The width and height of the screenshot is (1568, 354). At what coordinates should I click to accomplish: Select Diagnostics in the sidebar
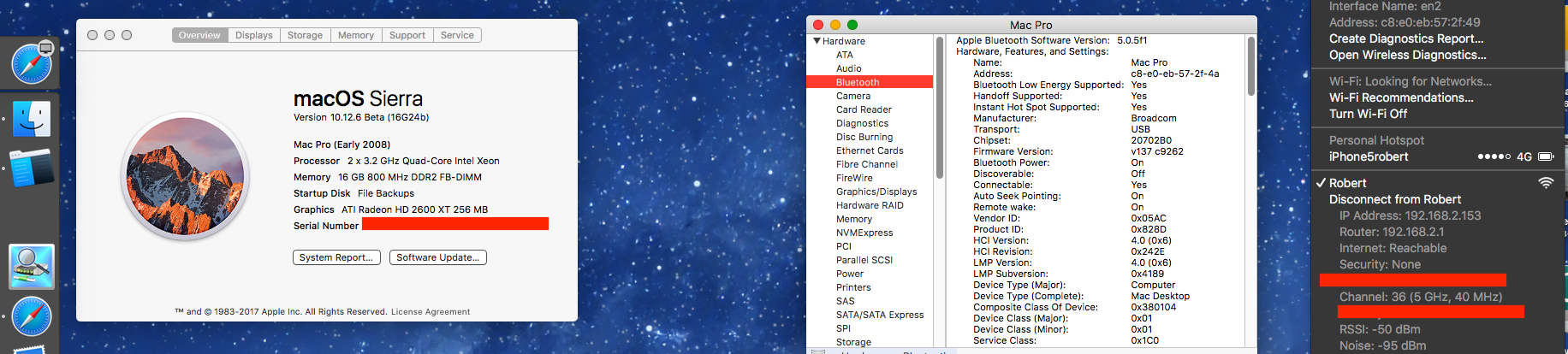point(862,123)
